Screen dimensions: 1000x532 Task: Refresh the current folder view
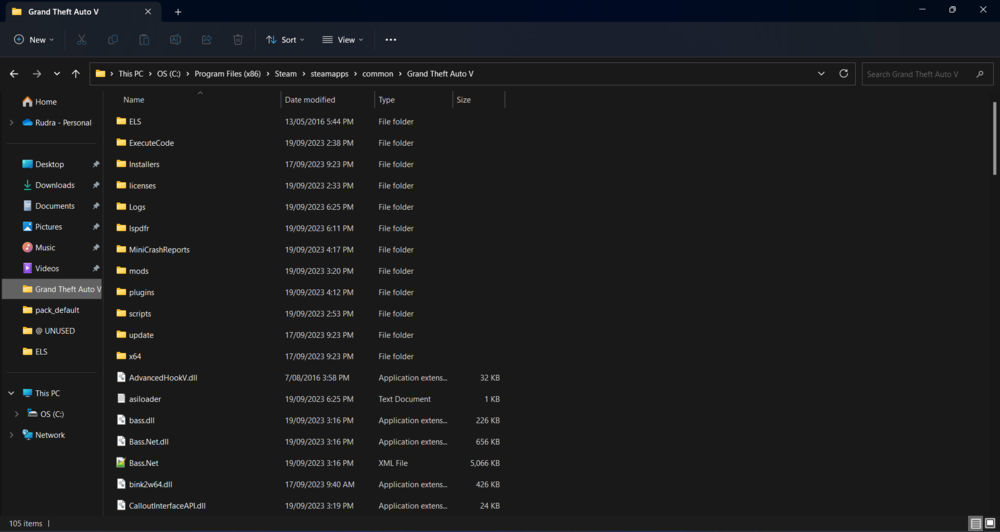[x=844, y=74]
